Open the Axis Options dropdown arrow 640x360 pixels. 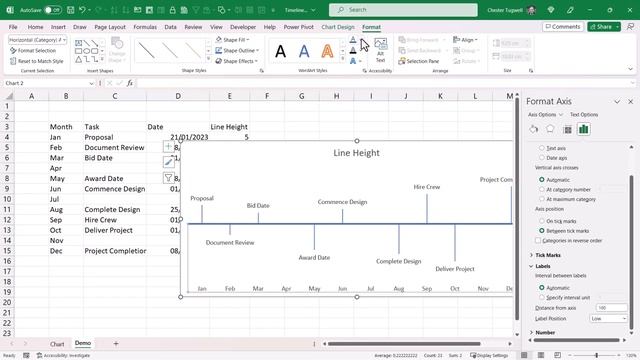(x=561, y=115)
